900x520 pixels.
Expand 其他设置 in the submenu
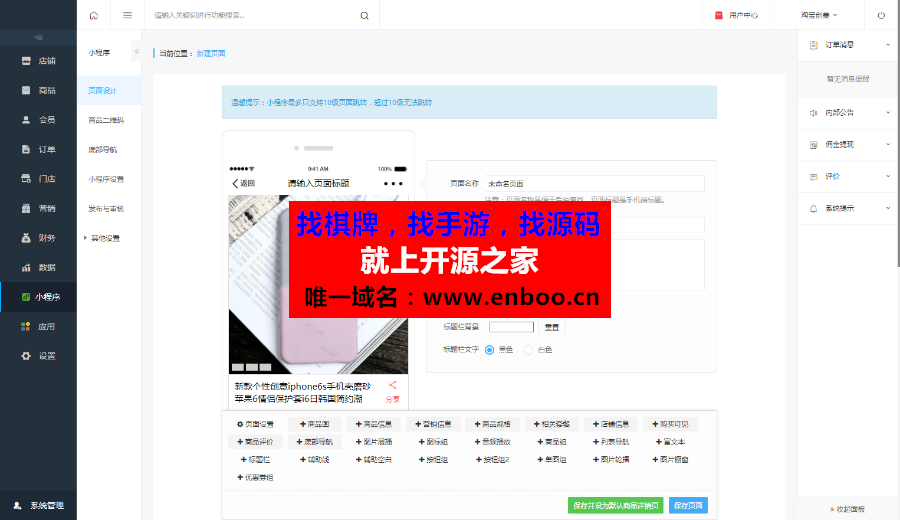pos(102,238)
